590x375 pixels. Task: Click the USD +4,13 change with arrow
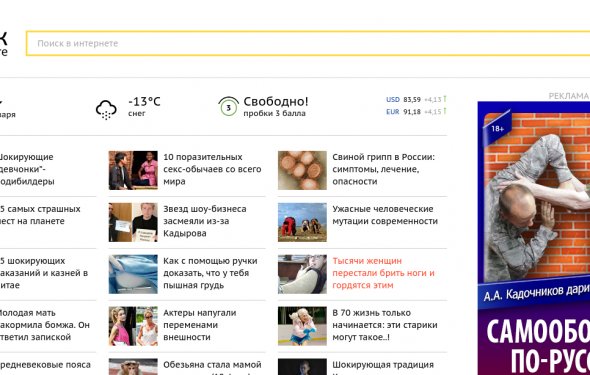point(435,99)
